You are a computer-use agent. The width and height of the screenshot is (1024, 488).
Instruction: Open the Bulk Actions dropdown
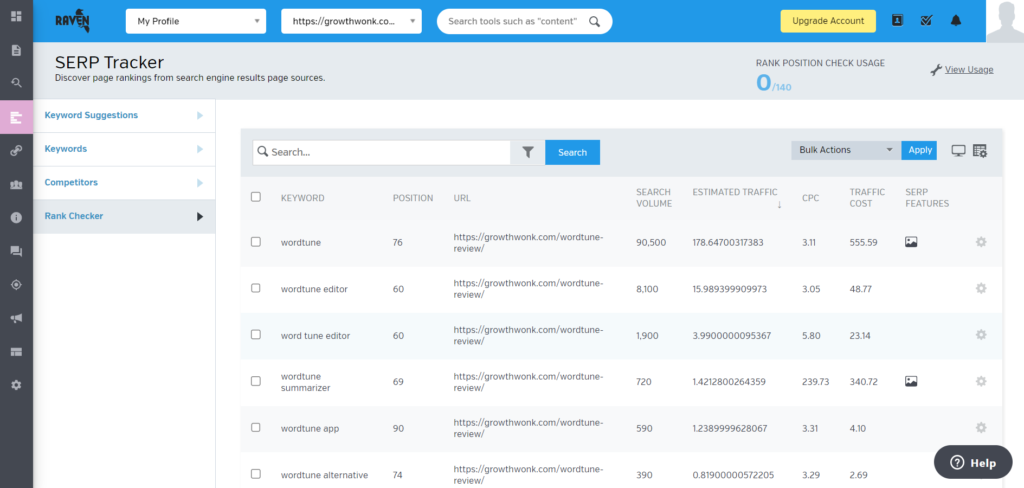click(846, 150)
